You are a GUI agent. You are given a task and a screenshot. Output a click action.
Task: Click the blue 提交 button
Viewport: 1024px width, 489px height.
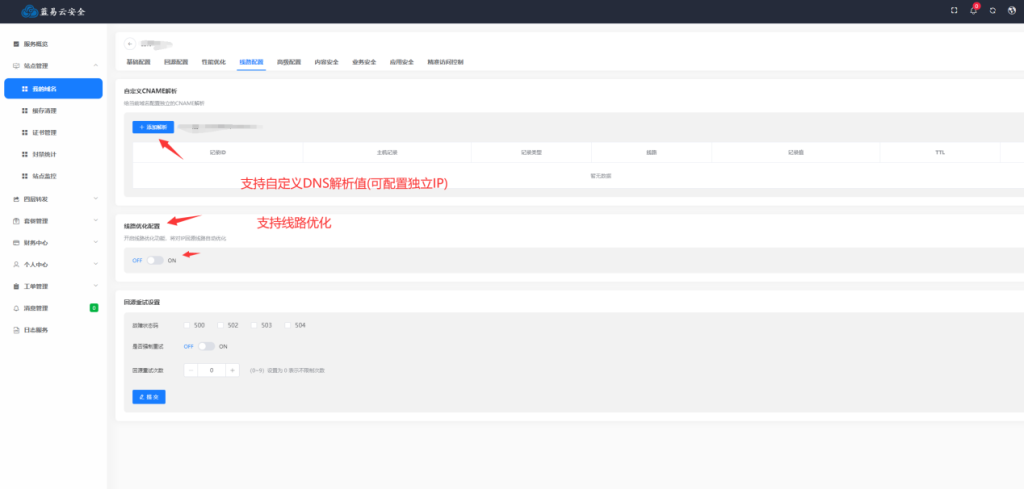tap(149, 396)
